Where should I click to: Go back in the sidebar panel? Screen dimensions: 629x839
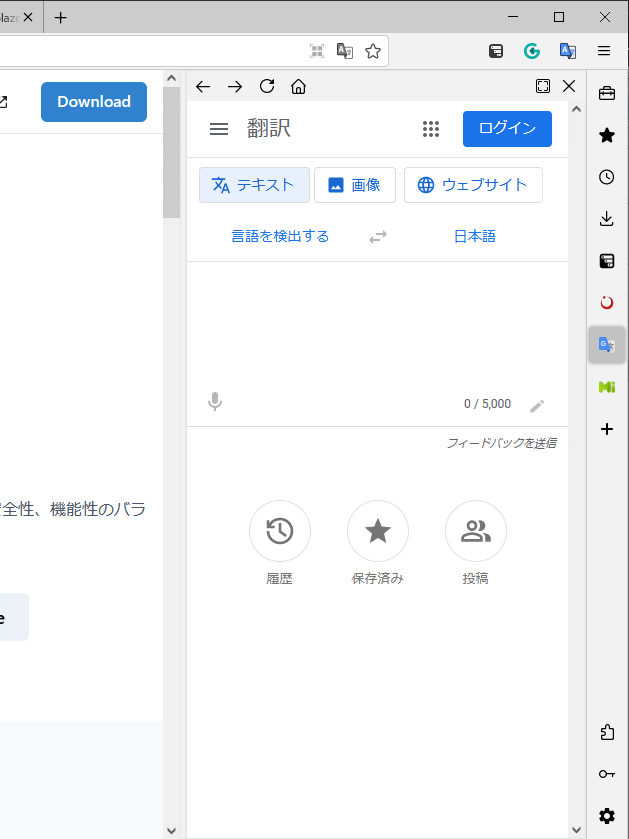tap(203, 86)
